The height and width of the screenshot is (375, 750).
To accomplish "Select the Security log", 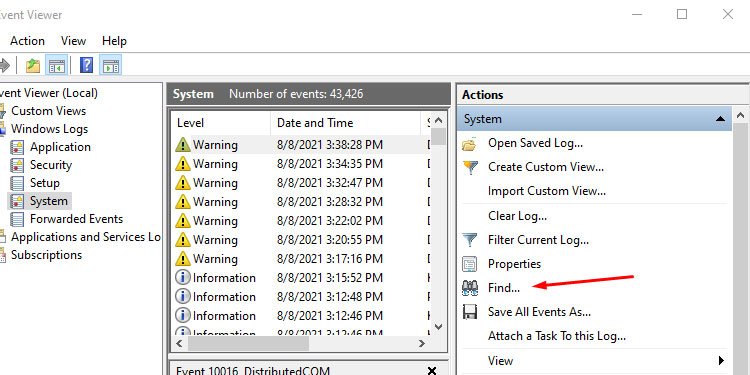I will [x=51, y=165].
